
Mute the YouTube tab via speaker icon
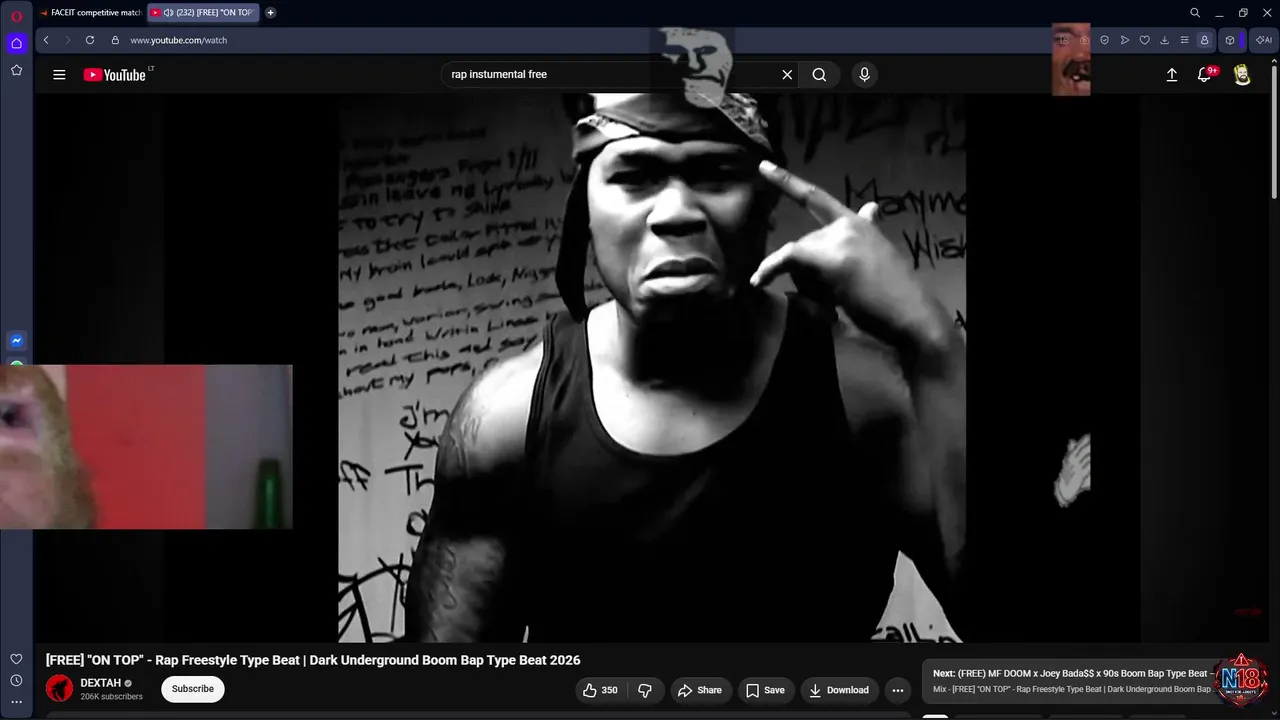168,13
